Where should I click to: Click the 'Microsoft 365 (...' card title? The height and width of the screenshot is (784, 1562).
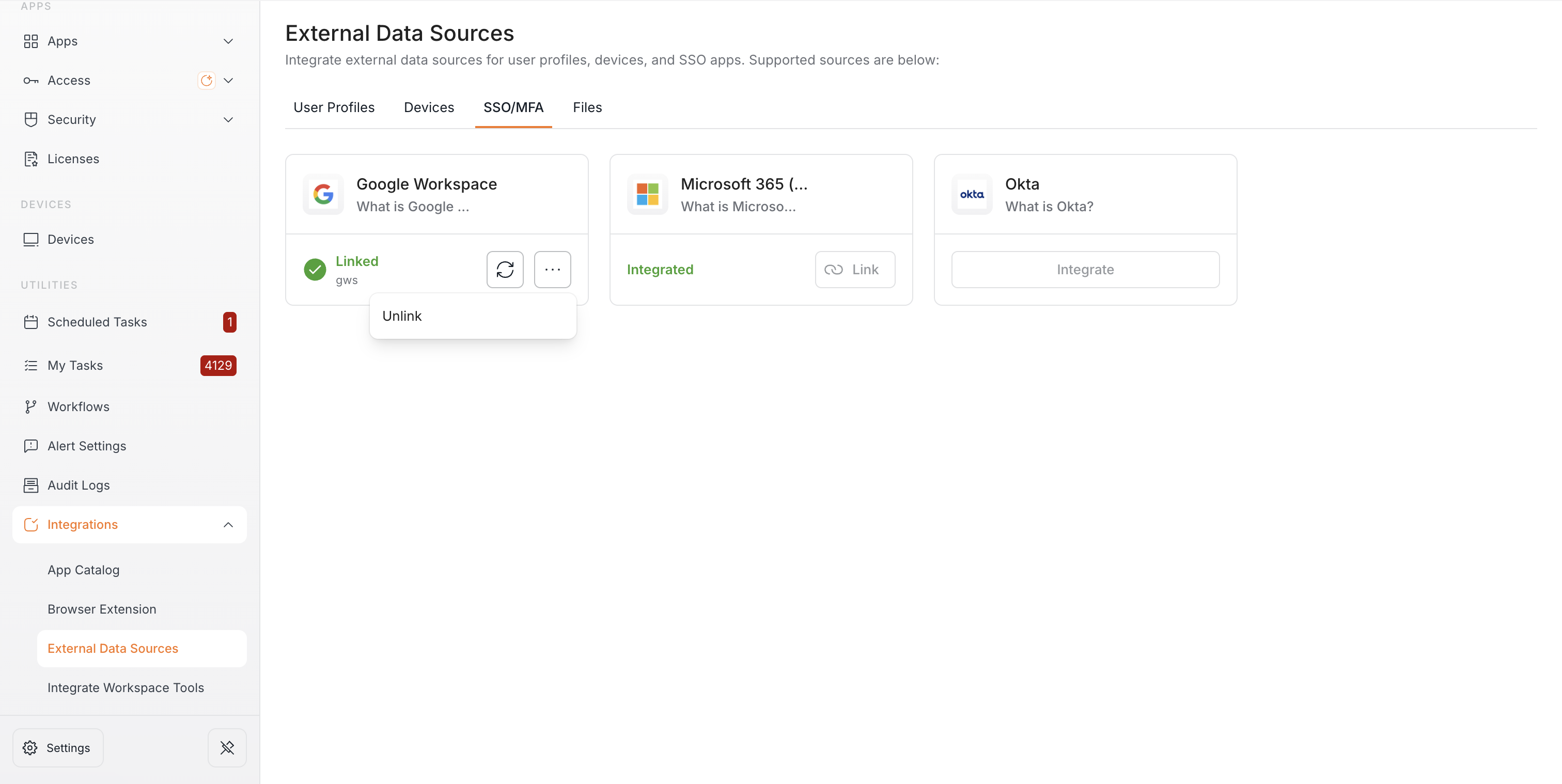click(x=745, y=184)
